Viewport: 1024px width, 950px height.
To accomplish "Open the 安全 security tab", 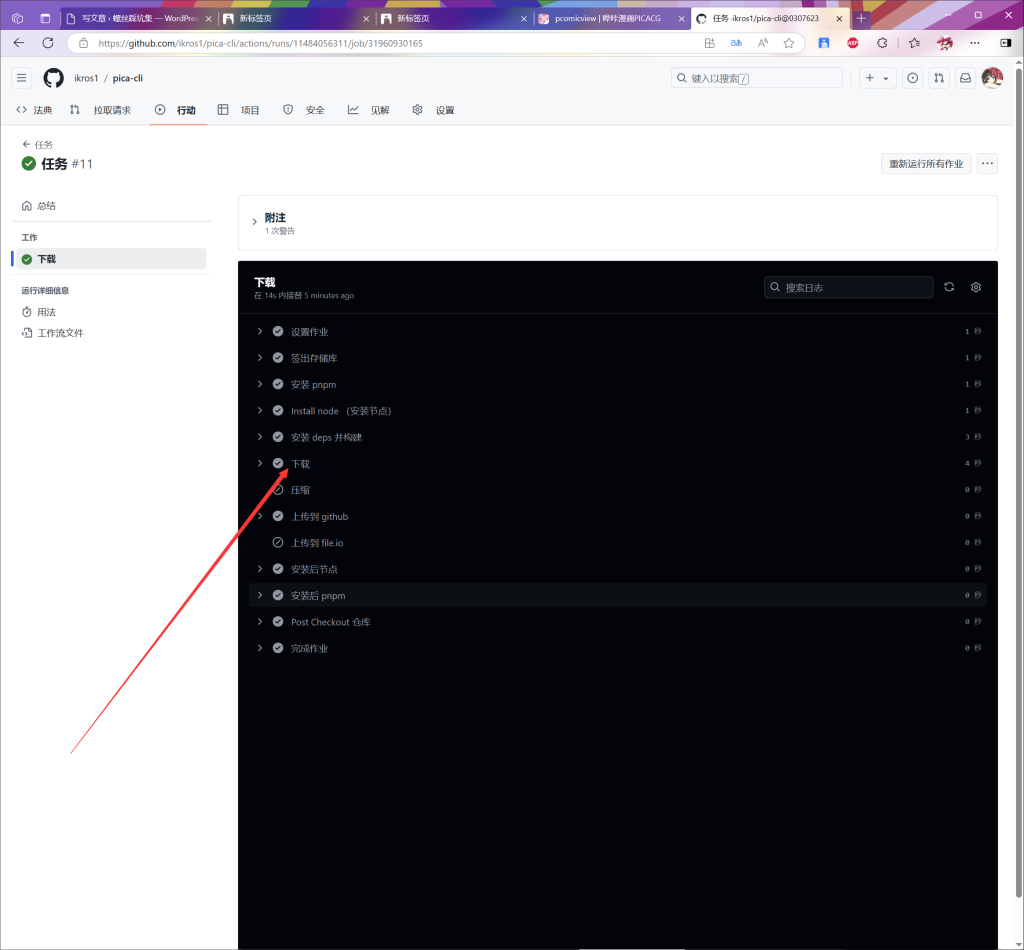I will [304, 110].
